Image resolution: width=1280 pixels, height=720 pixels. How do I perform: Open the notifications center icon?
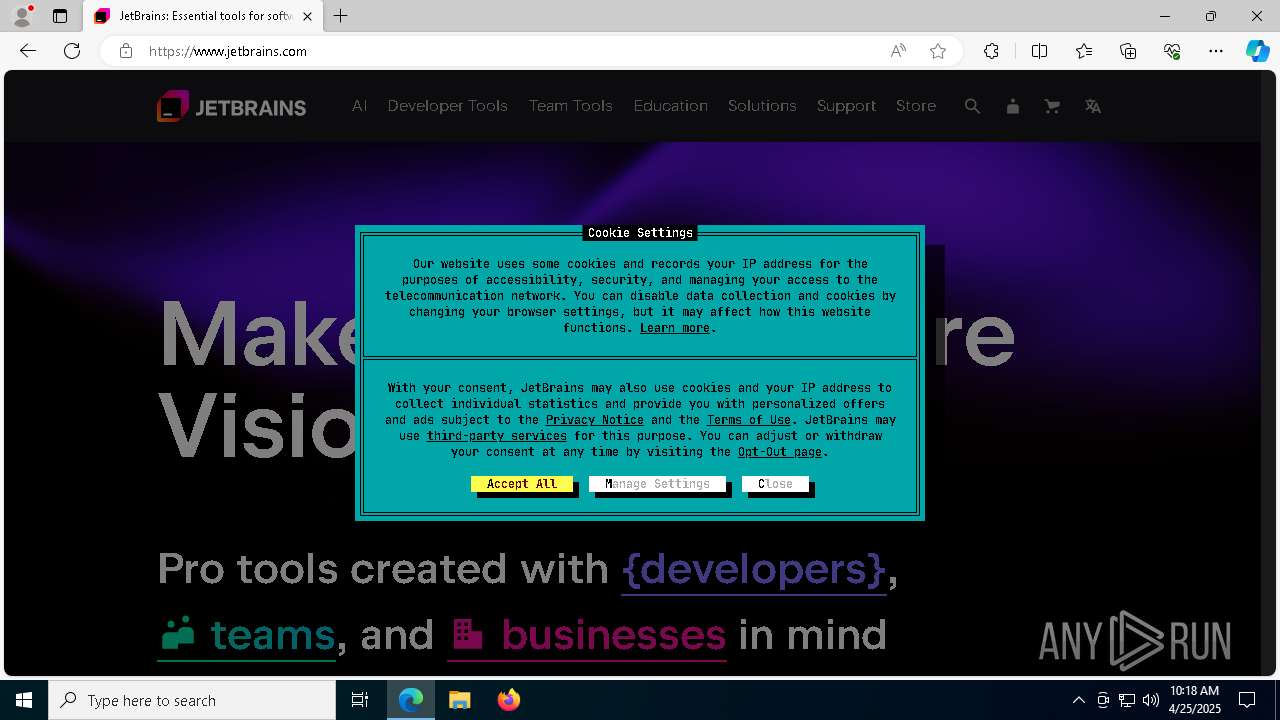click(1247, 700)
